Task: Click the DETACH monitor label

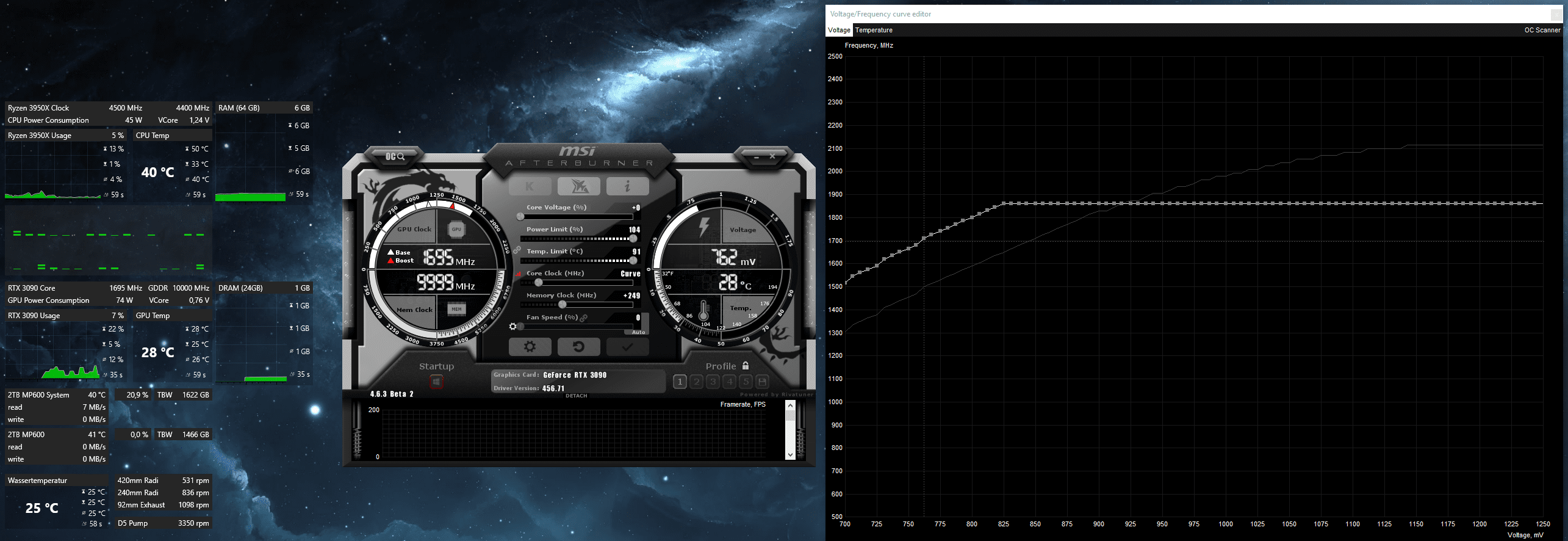Action: (577, 396)
